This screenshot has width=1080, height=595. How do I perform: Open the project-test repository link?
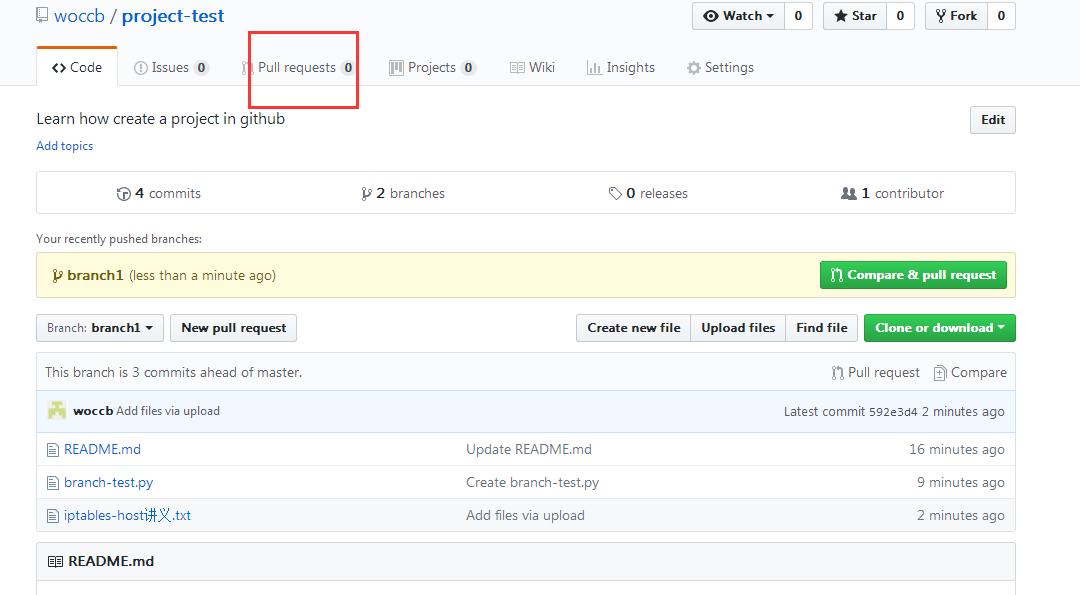173,16
